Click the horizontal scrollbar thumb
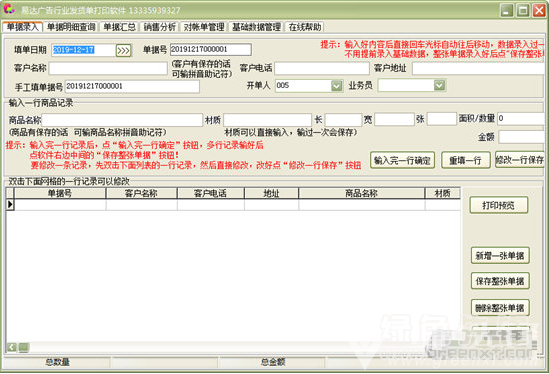This screenshot has width=549, height=374. click(x=23, y=347)
